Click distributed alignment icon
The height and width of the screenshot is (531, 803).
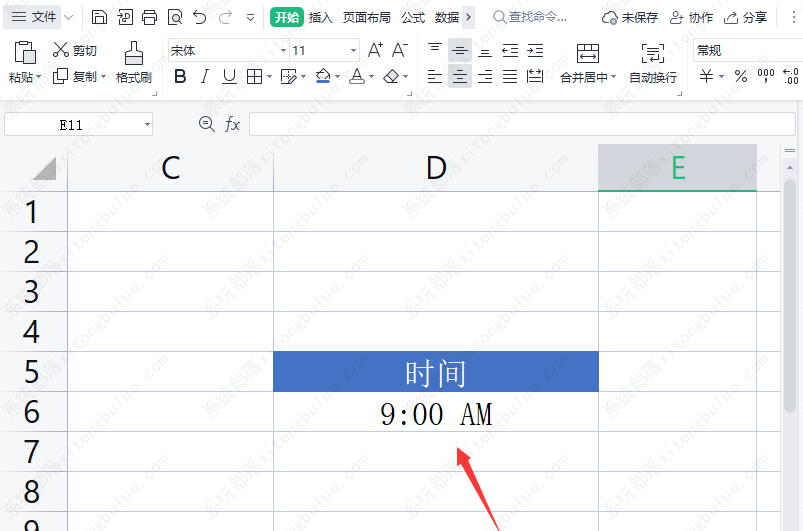pos(535,77)
